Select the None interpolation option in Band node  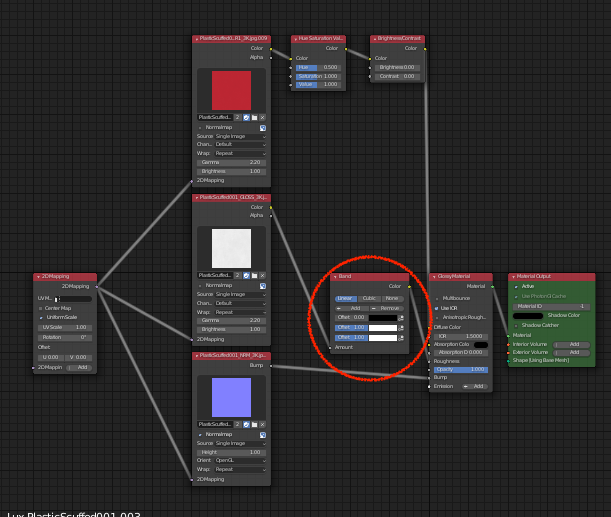[392, 298]
